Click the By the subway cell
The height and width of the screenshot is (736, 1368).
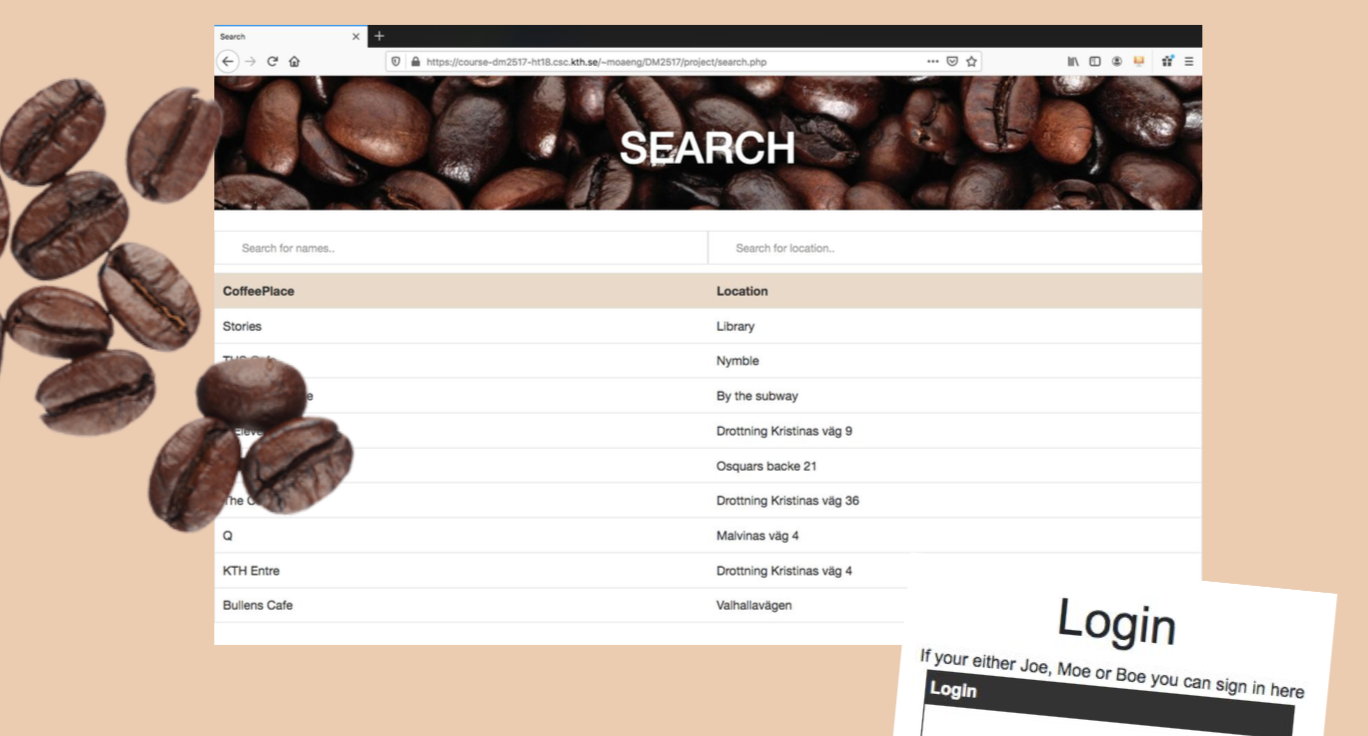click(757, 396)
